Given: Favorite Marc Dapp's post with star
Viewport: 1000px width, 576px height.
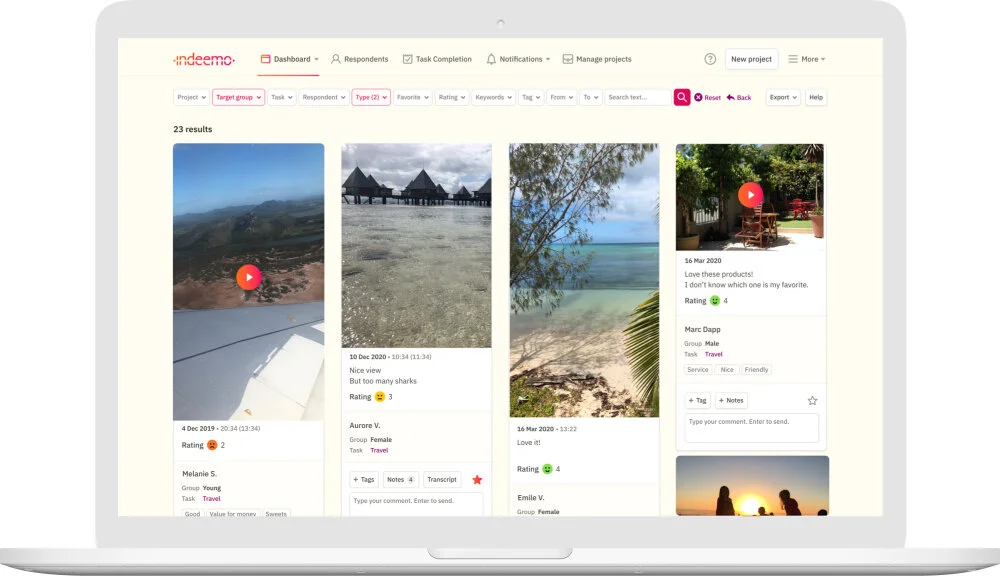Looking at the screenshot, I should 812,401.
